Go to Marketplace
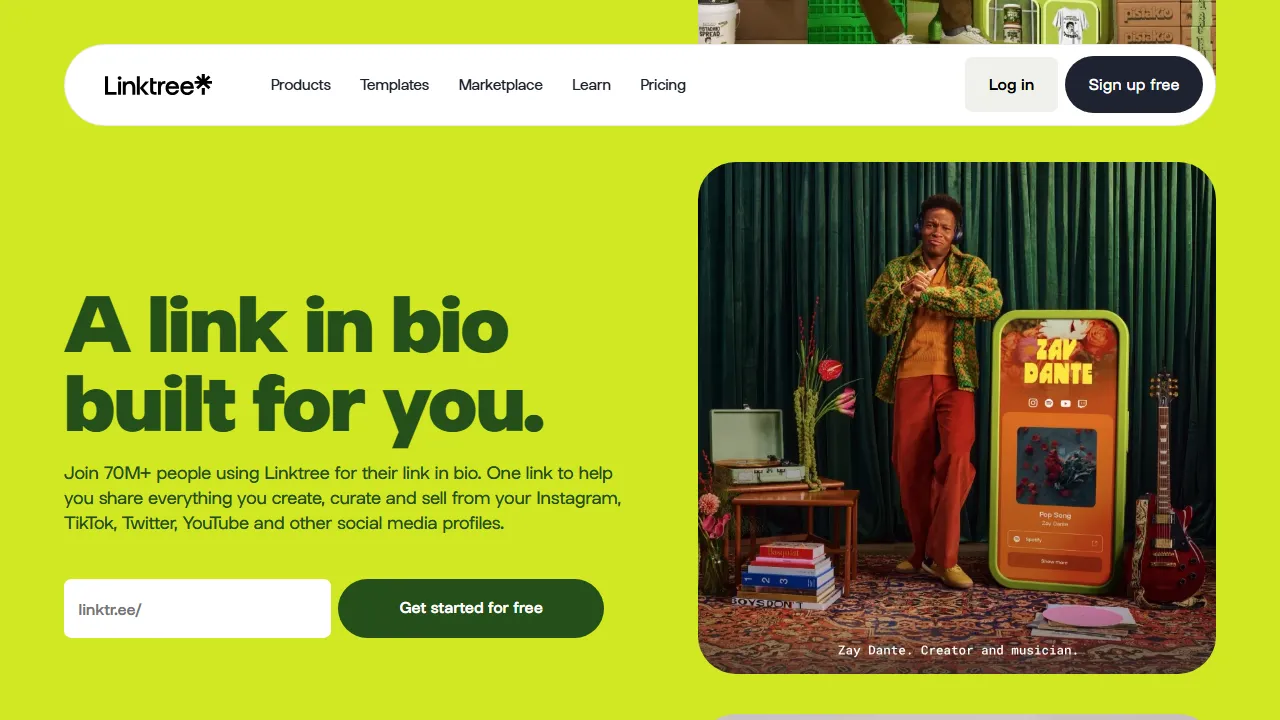Image resolution: width=1280 pixels, height=720 pixels. coord(500,85)
